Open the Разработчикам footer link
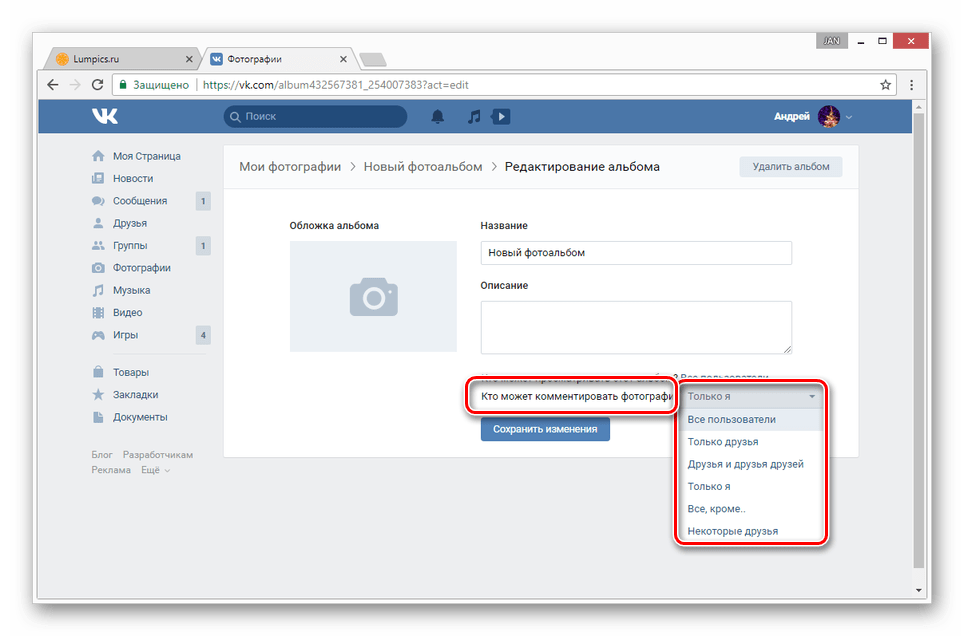 158,455
